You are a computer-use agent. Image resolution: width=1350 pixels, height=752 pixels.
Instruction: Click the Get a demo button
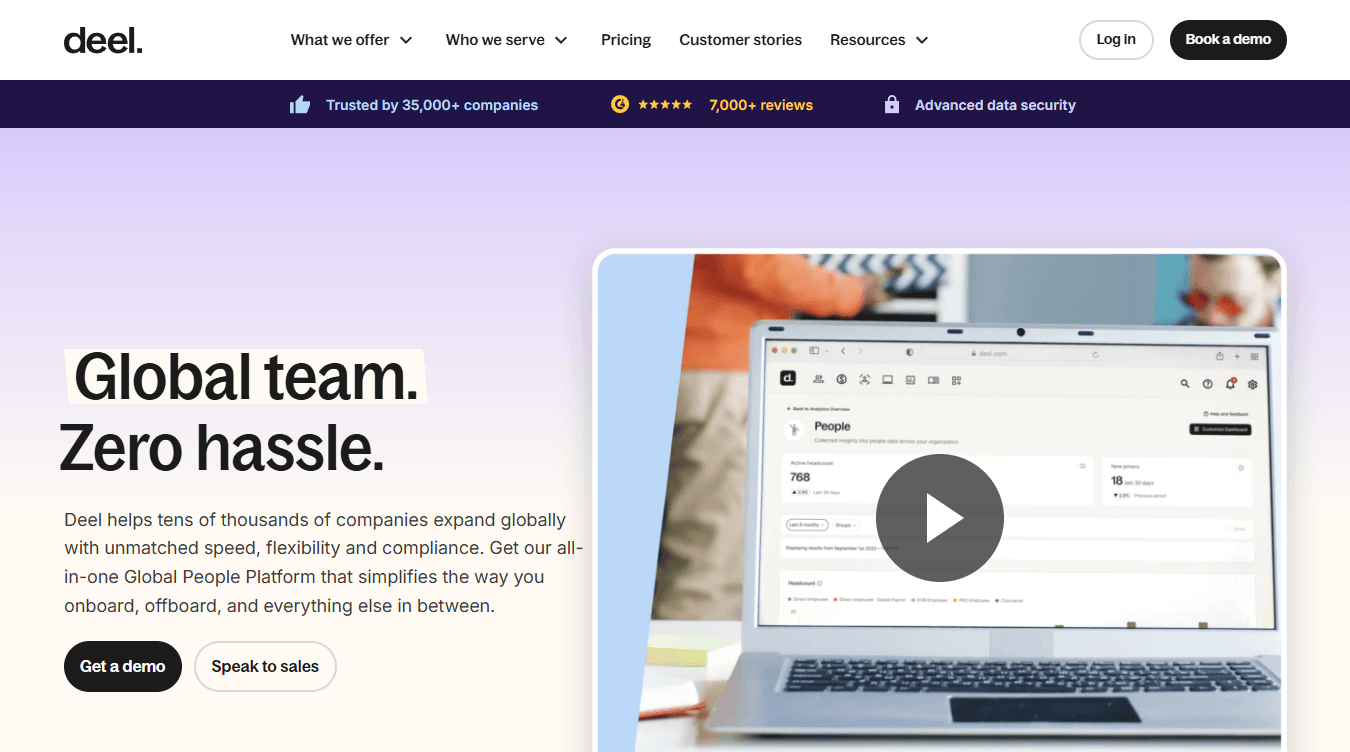(x=123, y=666)
